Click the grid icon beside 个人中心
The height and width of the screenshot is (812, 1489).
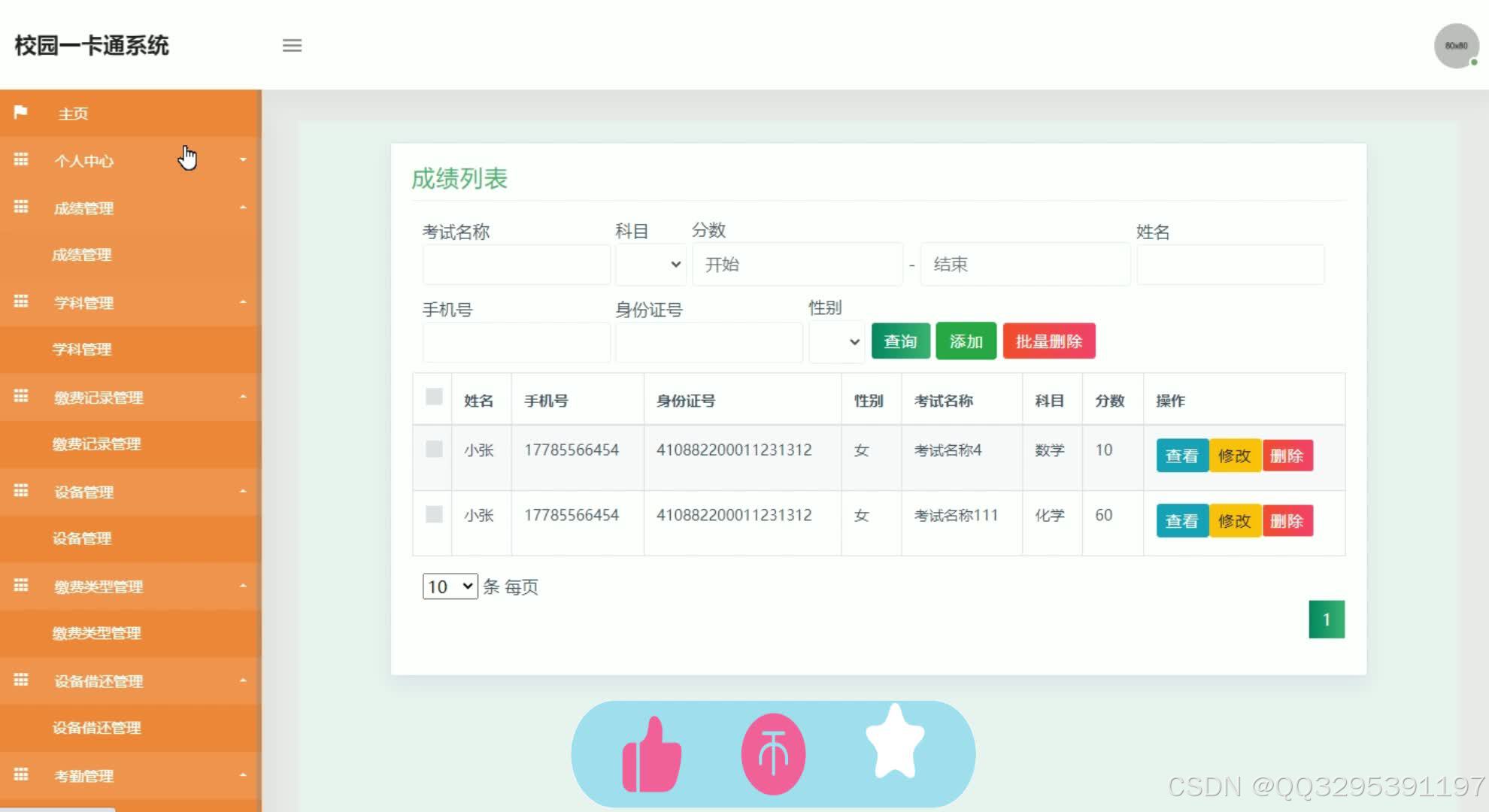[21, 159]
